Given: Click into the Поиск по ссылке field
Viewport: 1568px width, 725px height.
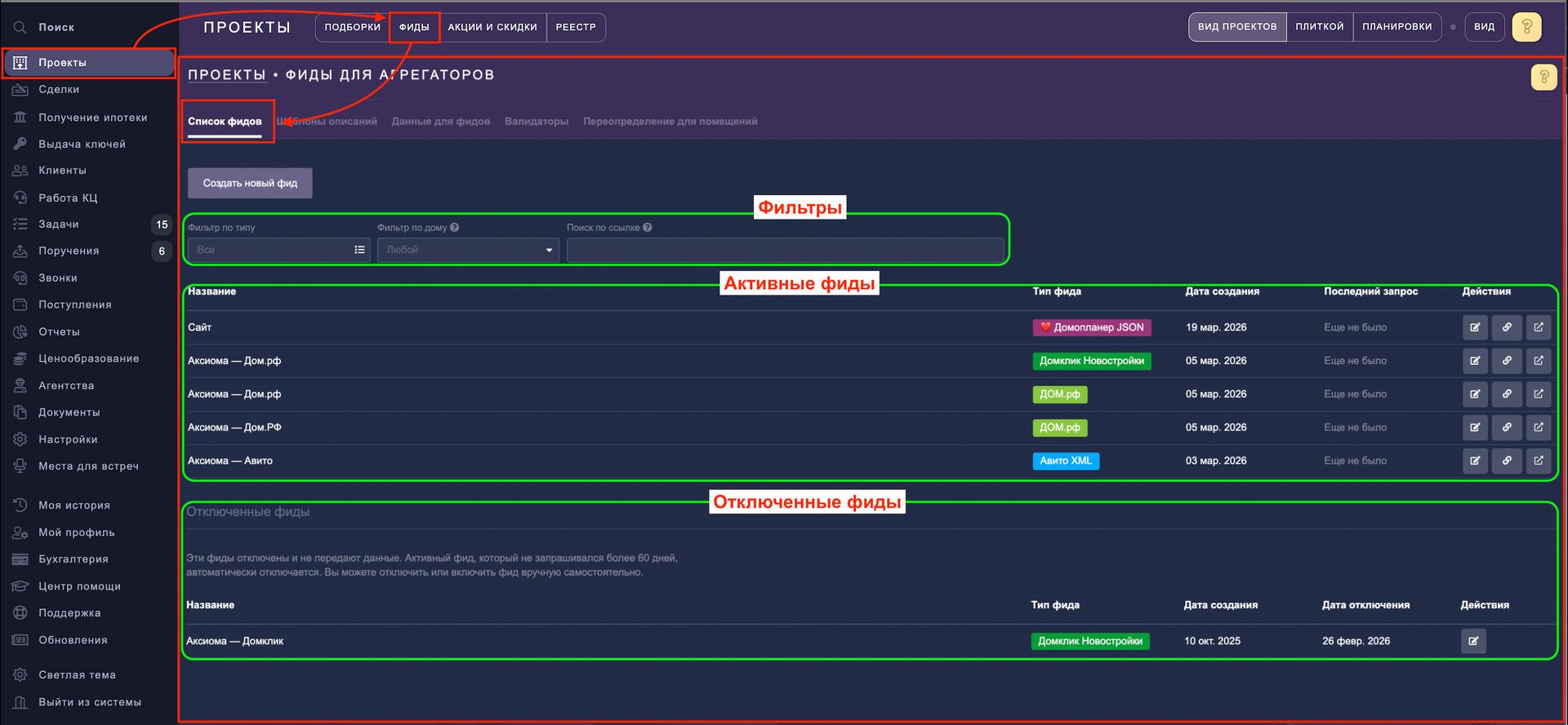Looking at the screenshot, I should tap(786, 250).
